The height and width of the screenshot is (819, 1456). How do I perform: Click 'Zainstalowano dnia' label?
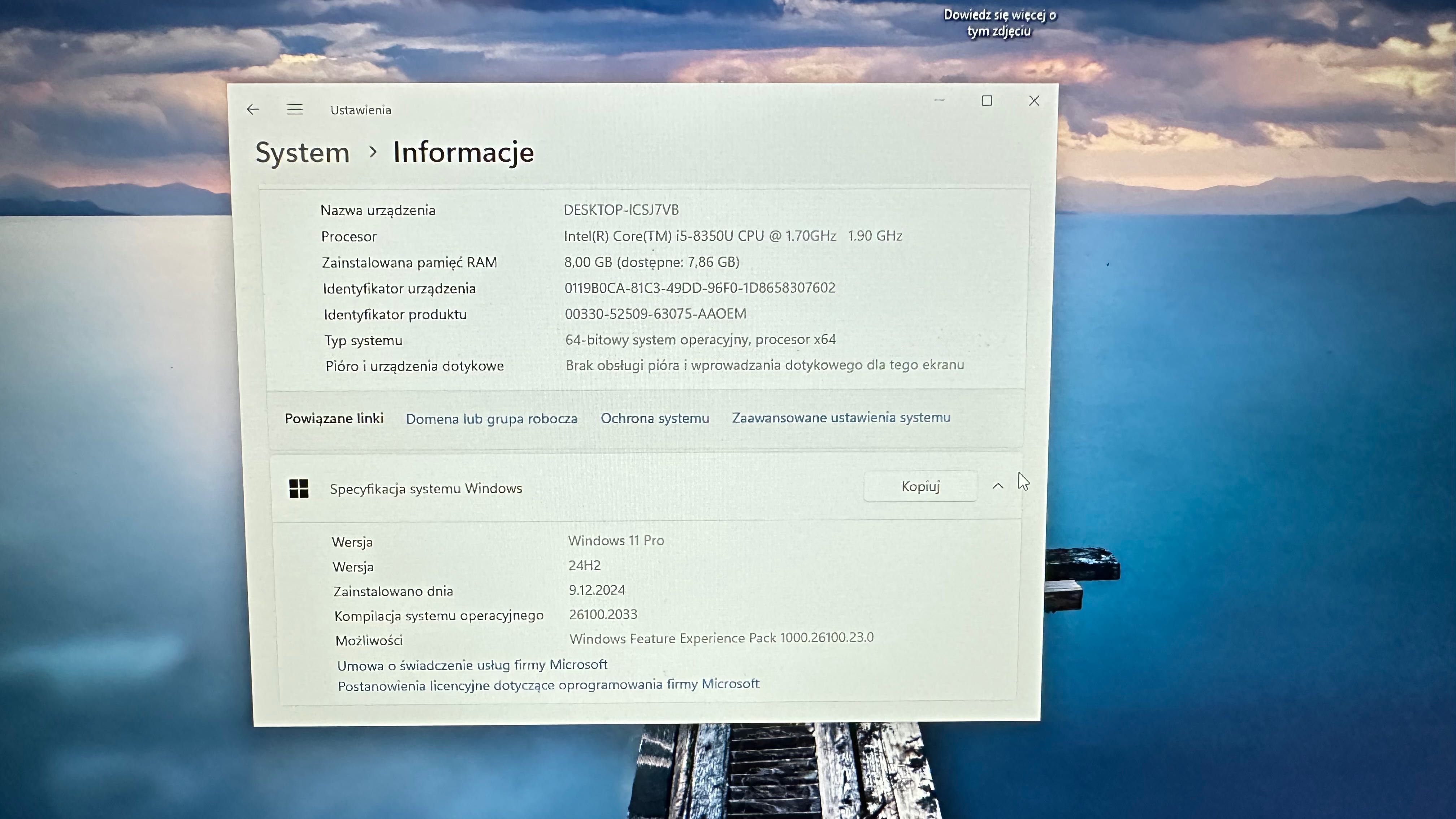[x=393, y=591]
